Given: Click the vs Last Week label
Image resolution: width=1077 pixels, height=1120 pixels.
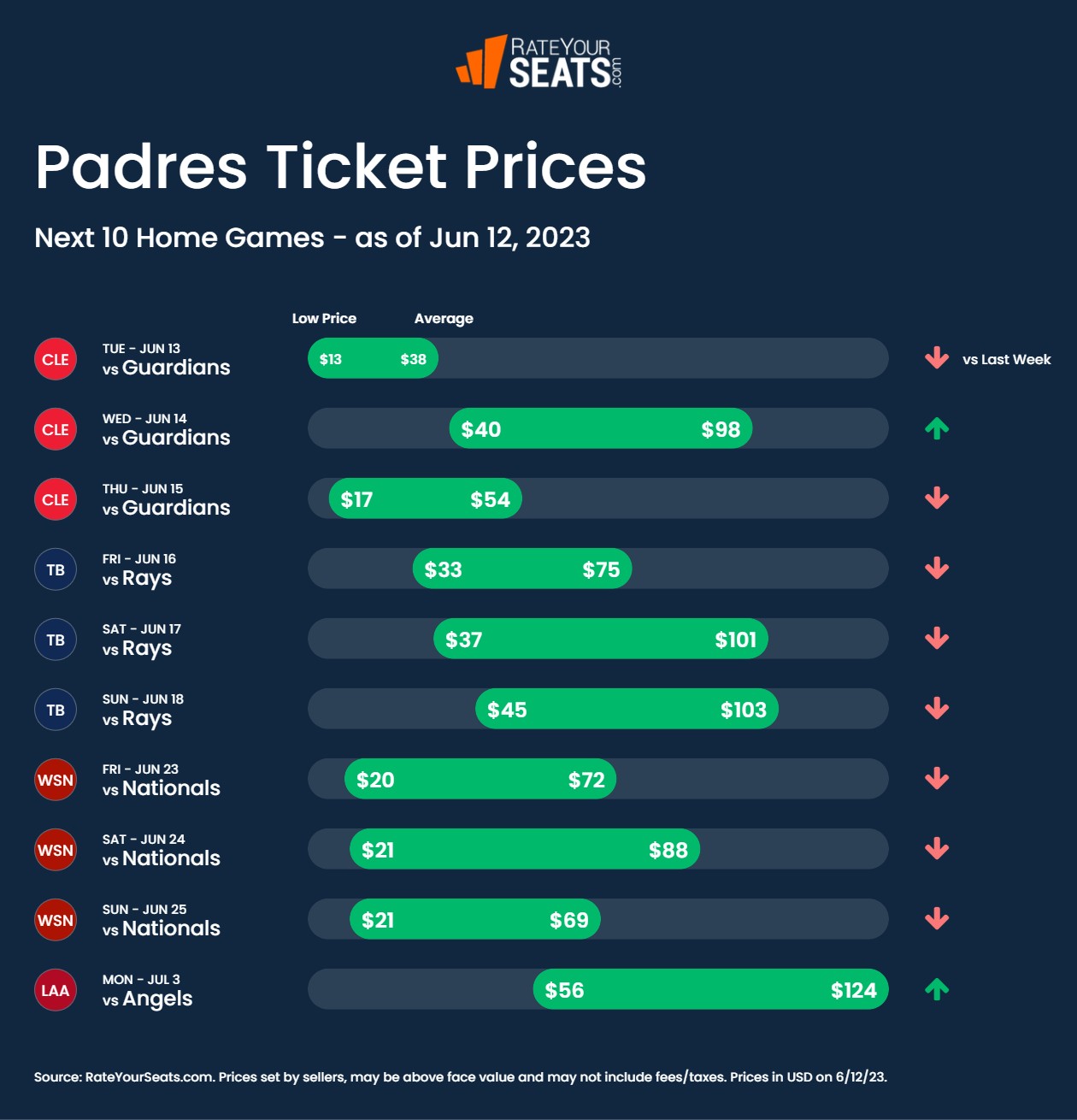Looking at the screenshot, I should click(x=1006, y=359).
